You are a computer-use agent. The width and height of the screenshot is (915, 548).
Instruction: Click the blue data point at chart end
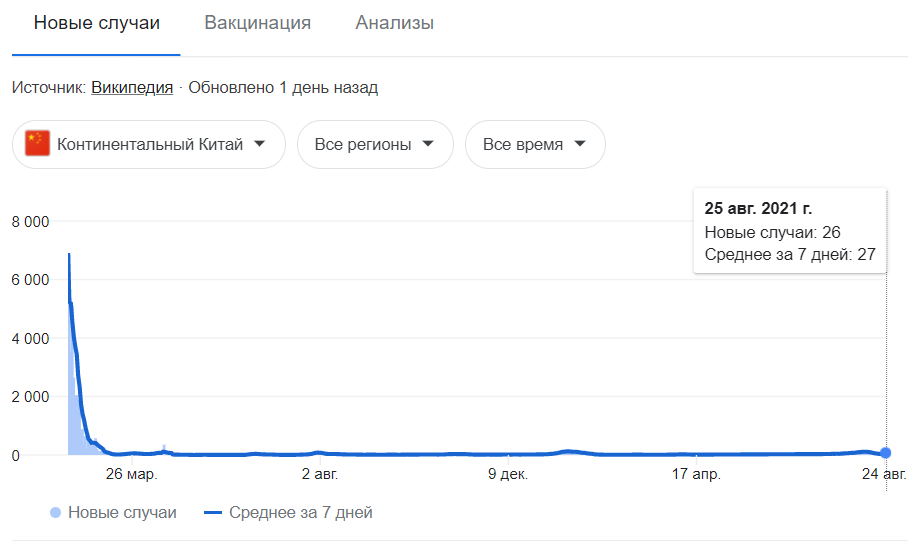(x=885, y=452)
